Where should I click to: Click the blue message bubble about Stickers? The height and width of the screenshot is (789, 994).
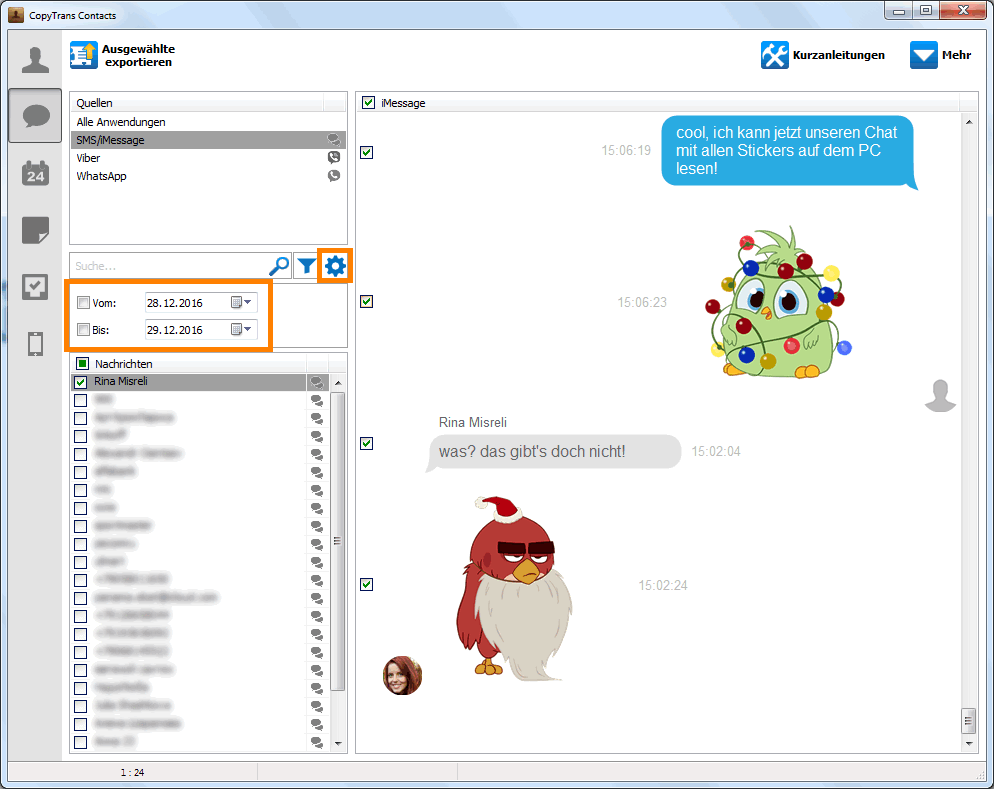[x=788, y=151]
